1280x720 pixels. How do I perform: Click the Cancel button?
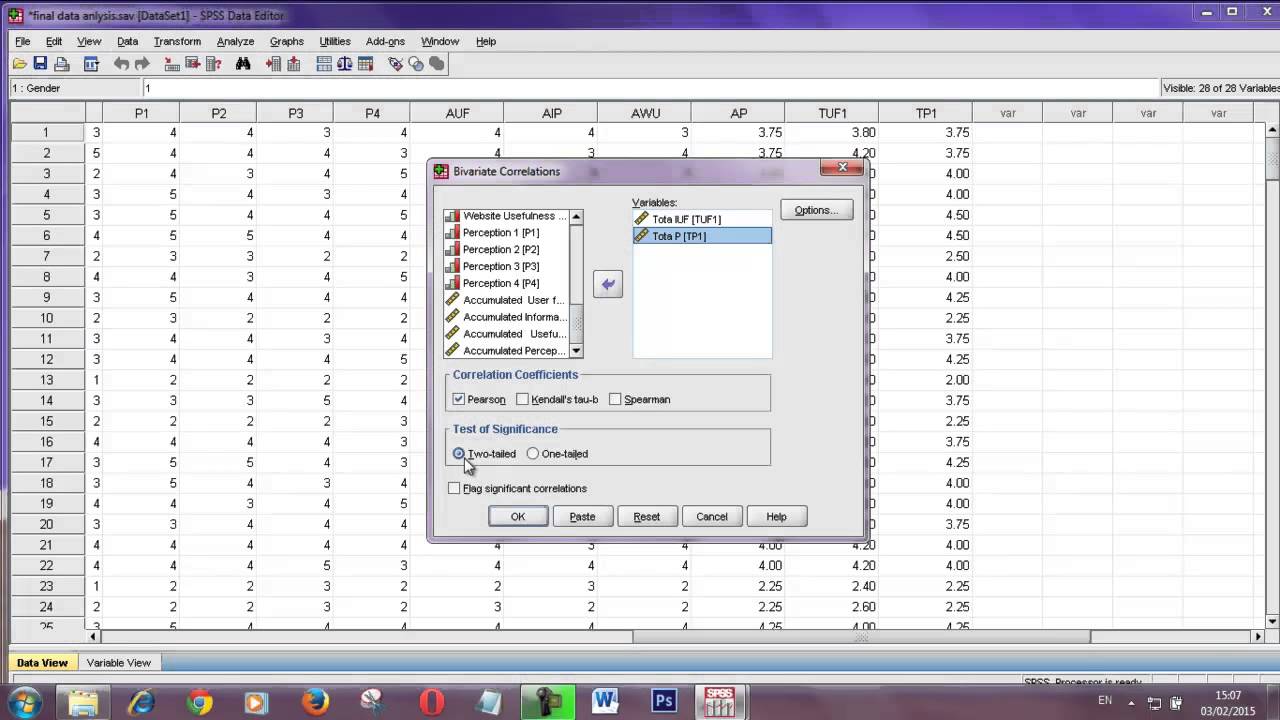click(711, 516)
